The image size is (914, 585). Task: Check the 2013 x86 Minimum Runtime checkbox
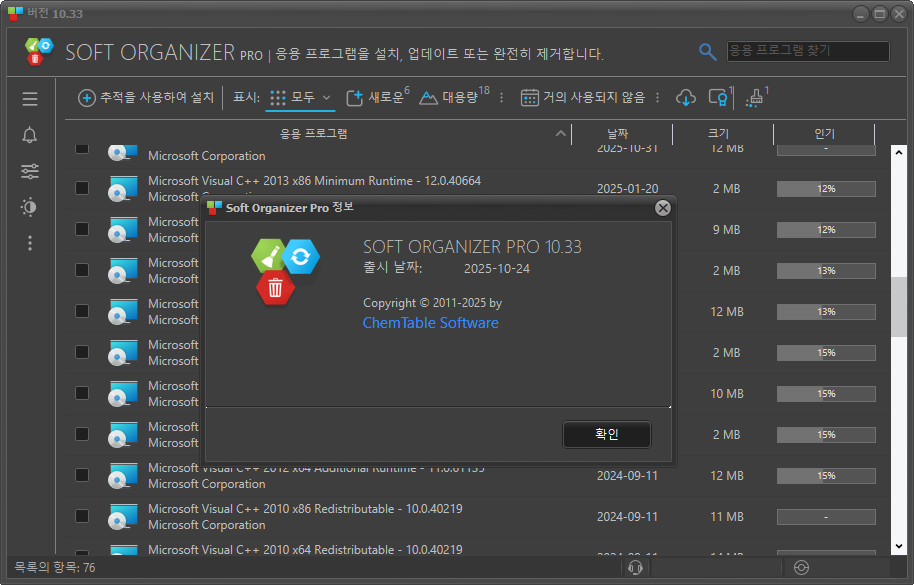coord(82,188)
